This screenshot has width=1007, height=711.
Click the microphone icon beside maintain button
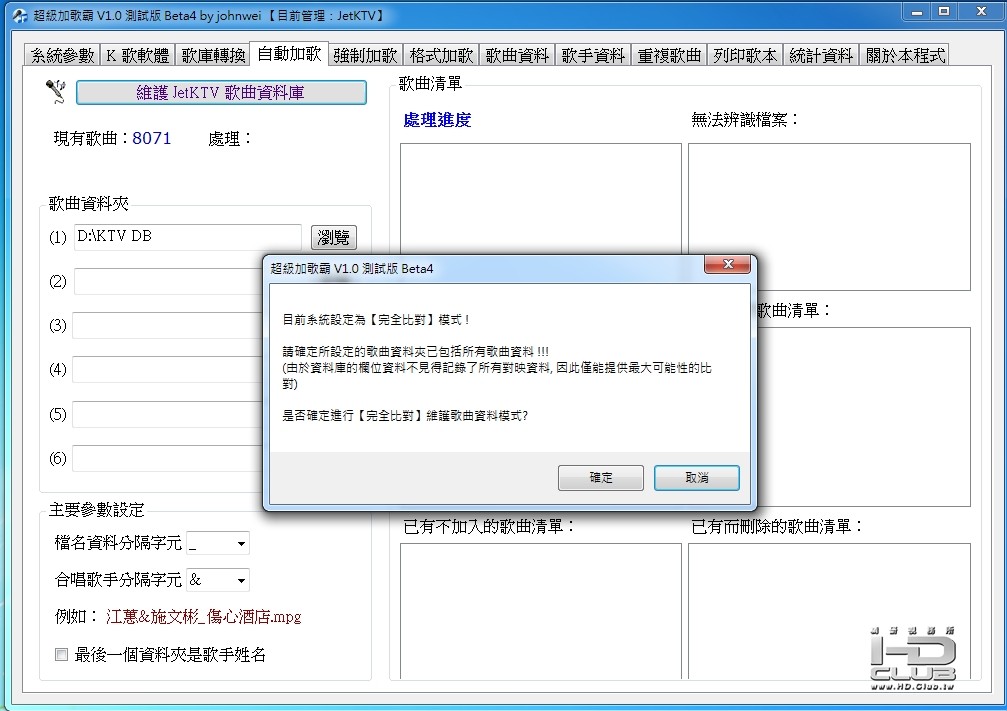pyautogui.click(x=56, y=91)
